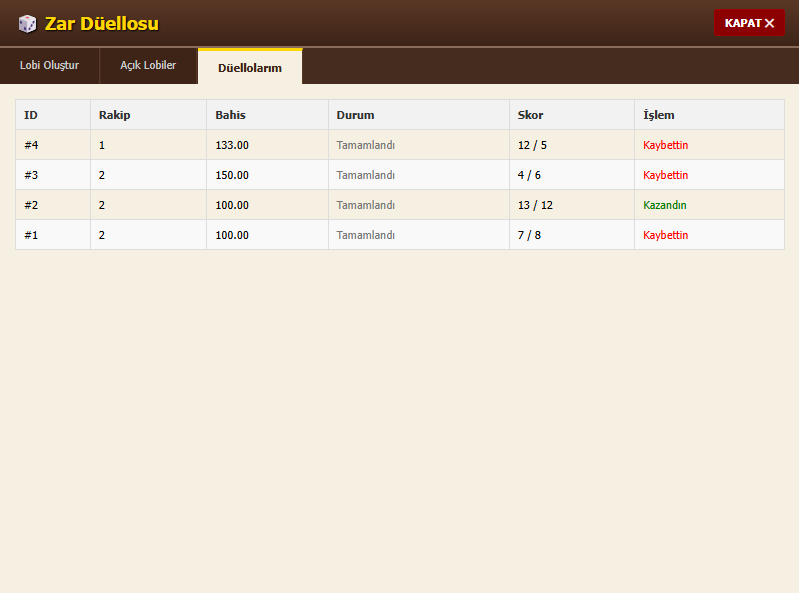
Task: Click Kaybettin result in row #4
Action: tap(665, 145)
